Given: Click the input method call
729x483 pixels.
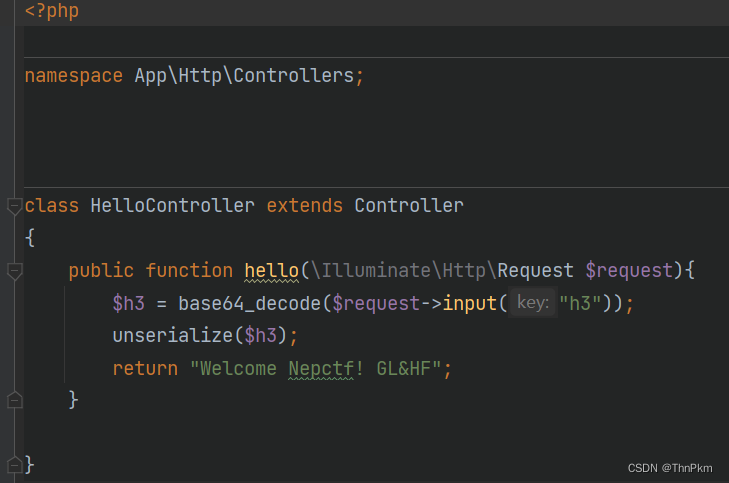Looking at the screenshot, I should pyautogui.click(x=469, y=303).
